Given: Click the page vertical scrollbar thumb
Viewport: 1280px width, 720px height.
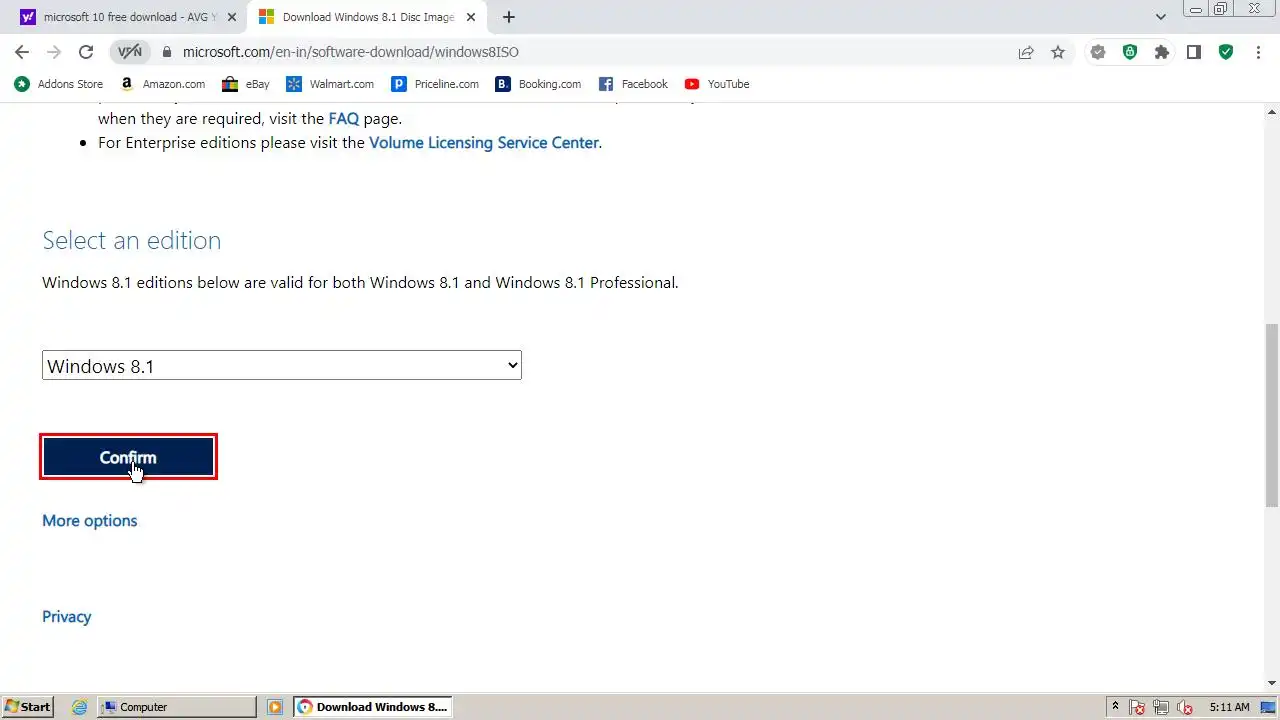Looking at the screenshot, I should click(x=1271, y=415).
